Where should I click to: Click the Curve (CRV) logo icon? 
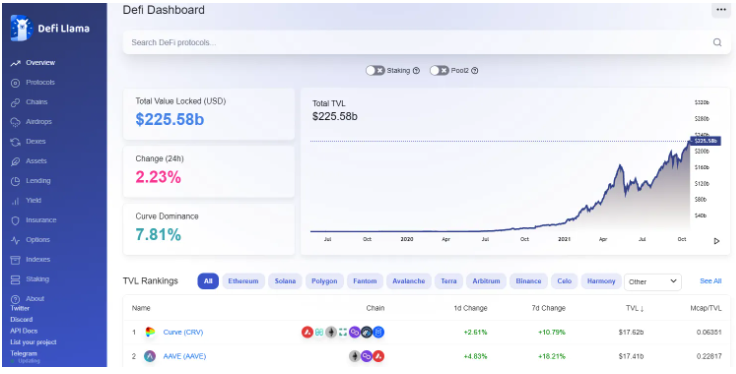(150, 332)
